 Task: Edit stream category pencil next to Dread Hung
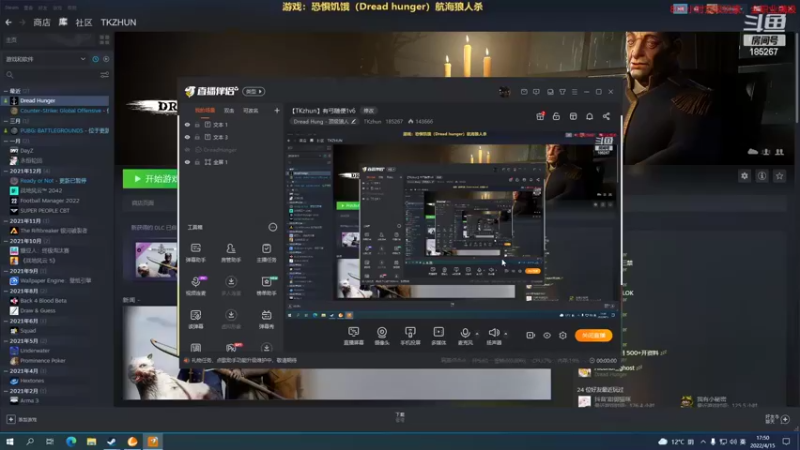tap(353, 121)
